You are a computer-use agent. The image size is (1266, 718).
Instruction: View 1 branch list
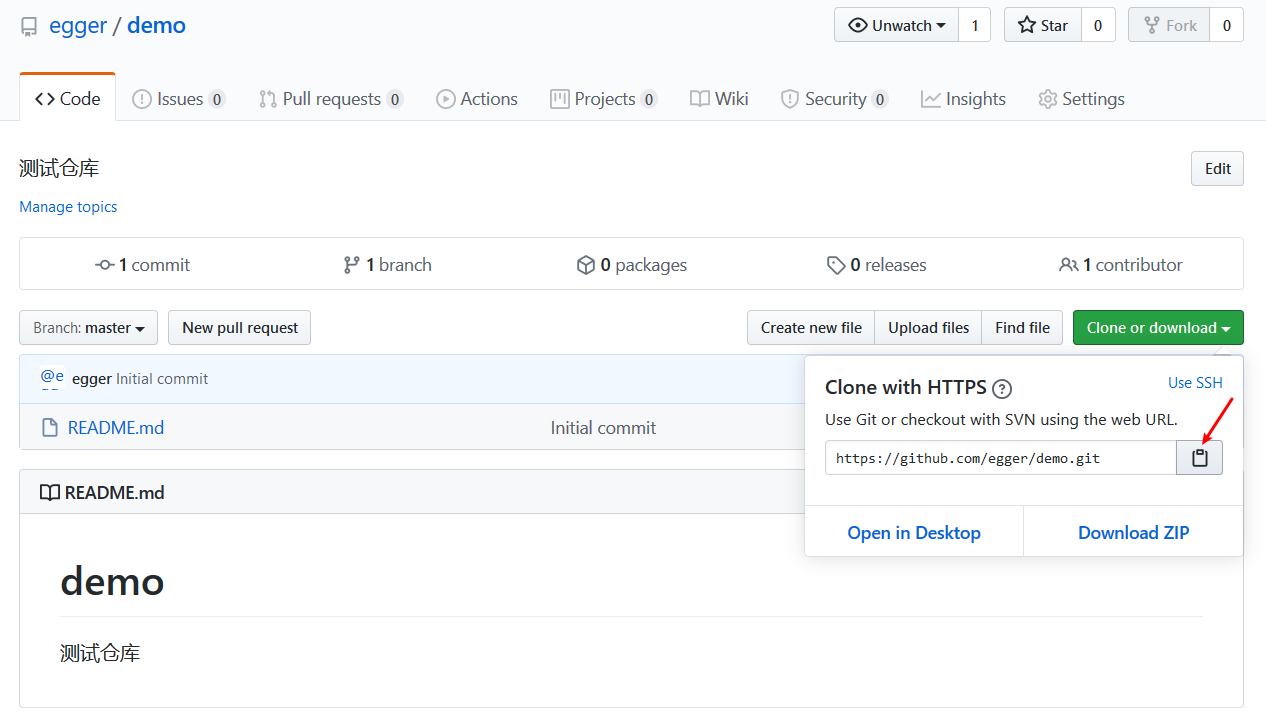point(387,265)
